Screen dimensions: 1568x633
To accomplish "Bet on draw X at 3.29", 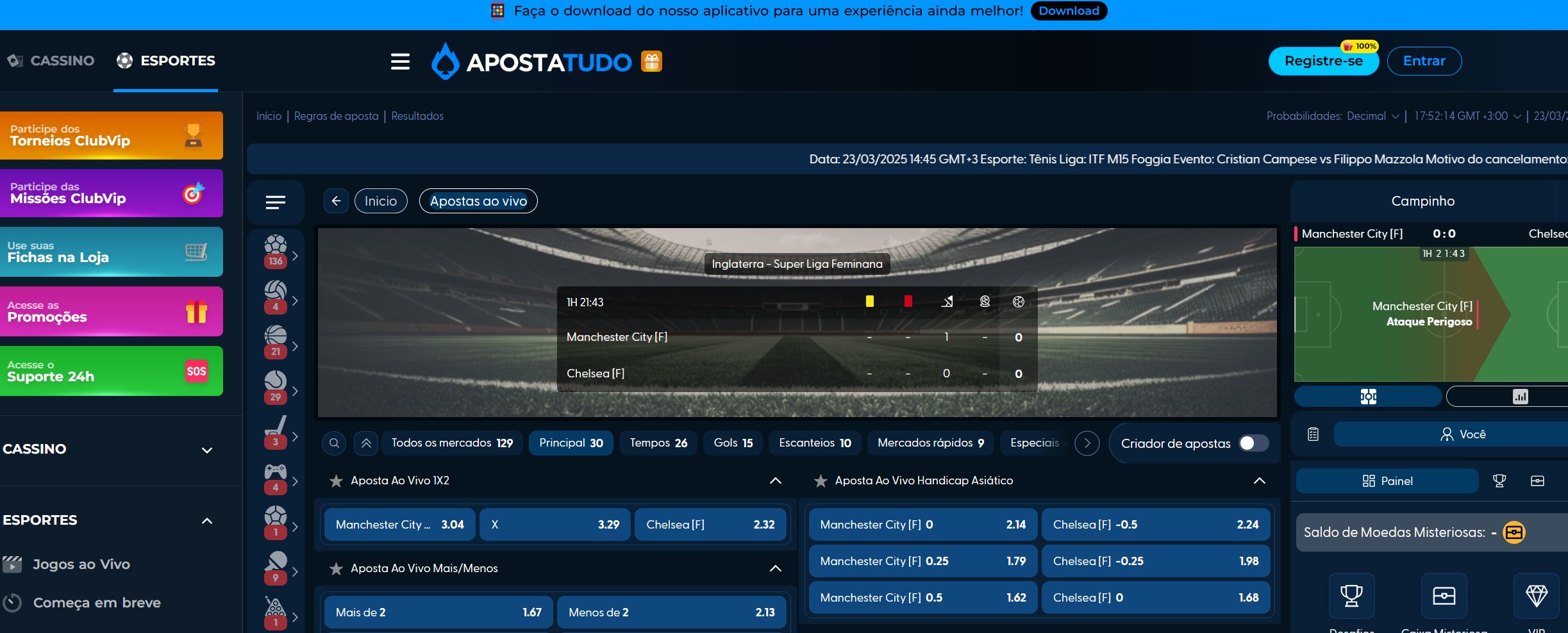I will coord(555,525).
